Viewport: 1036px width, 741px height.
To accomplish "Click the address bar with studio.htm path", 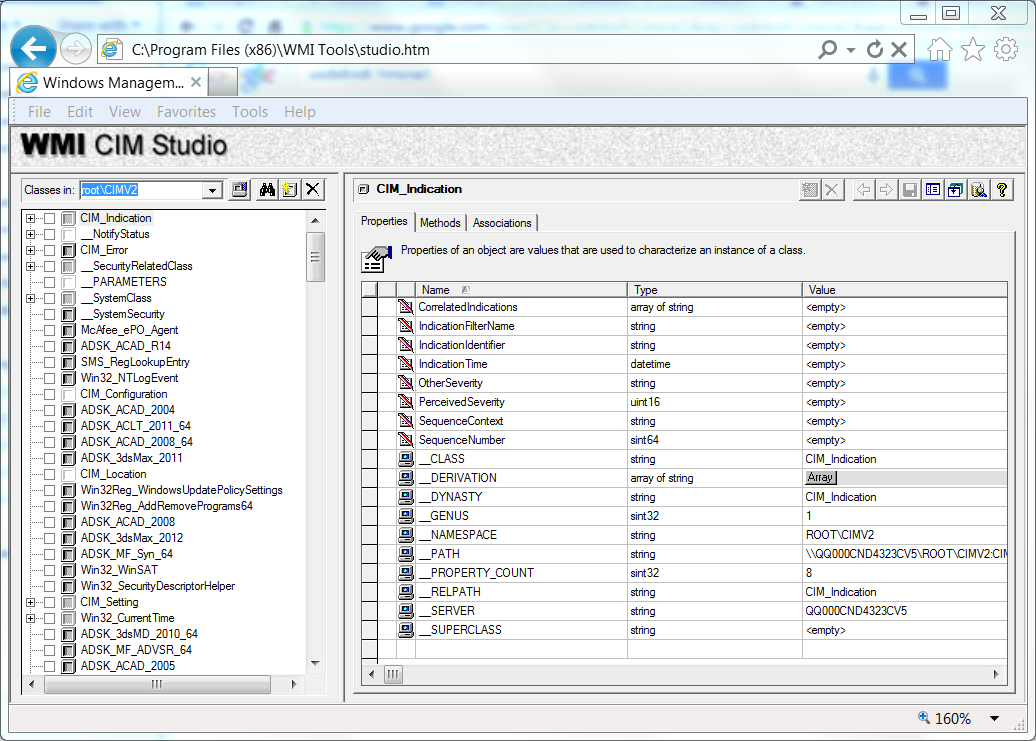I will [x=456, y=50].
